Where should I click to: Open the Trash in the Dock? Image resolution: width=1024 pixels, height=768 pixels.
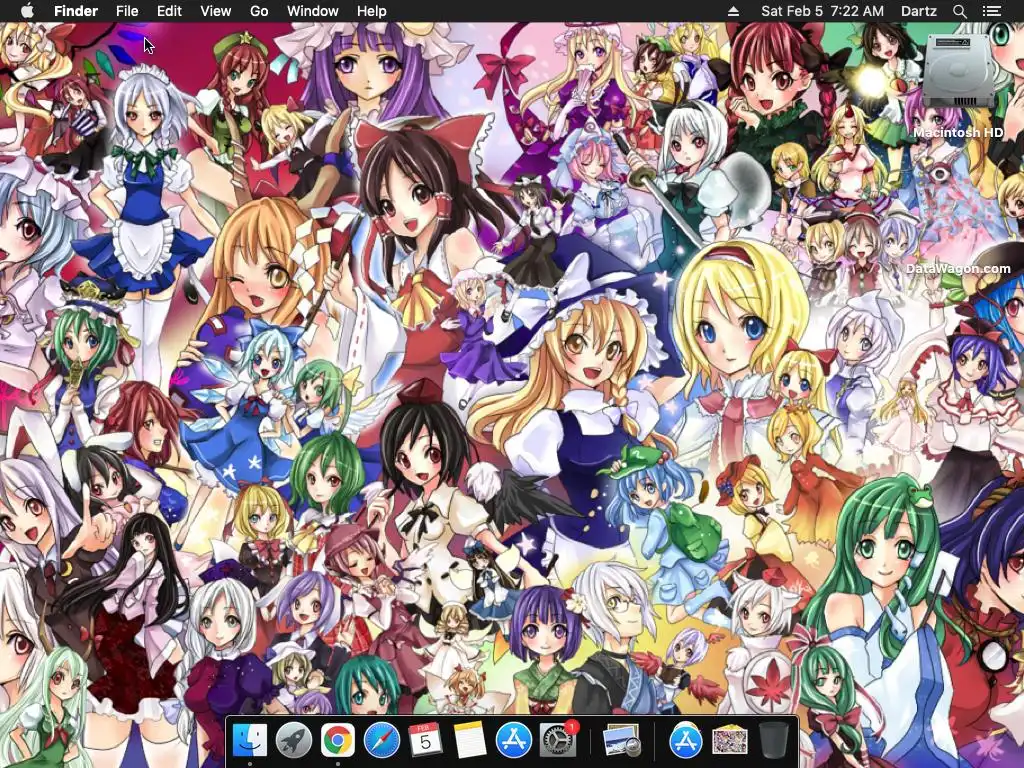(773, 740)
